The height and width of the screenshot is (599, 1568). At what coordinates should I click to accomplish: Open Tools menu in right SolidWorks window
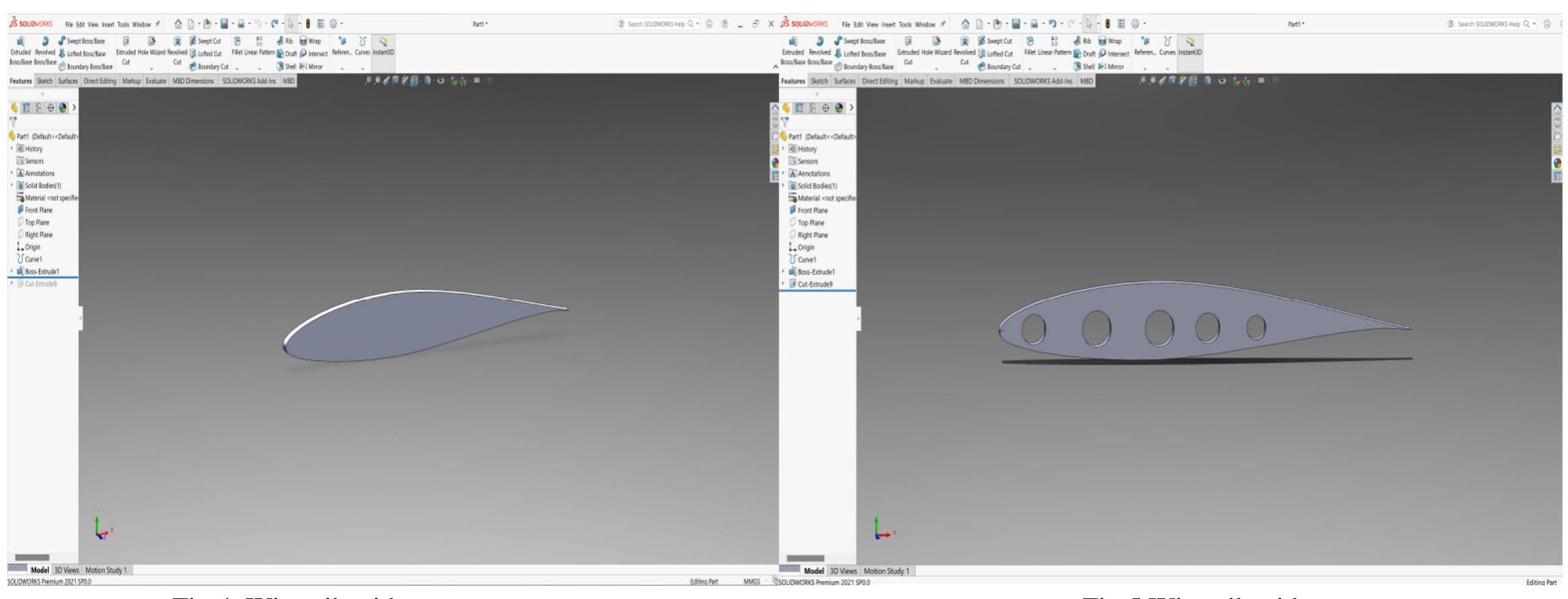click(x=905, y=25)
